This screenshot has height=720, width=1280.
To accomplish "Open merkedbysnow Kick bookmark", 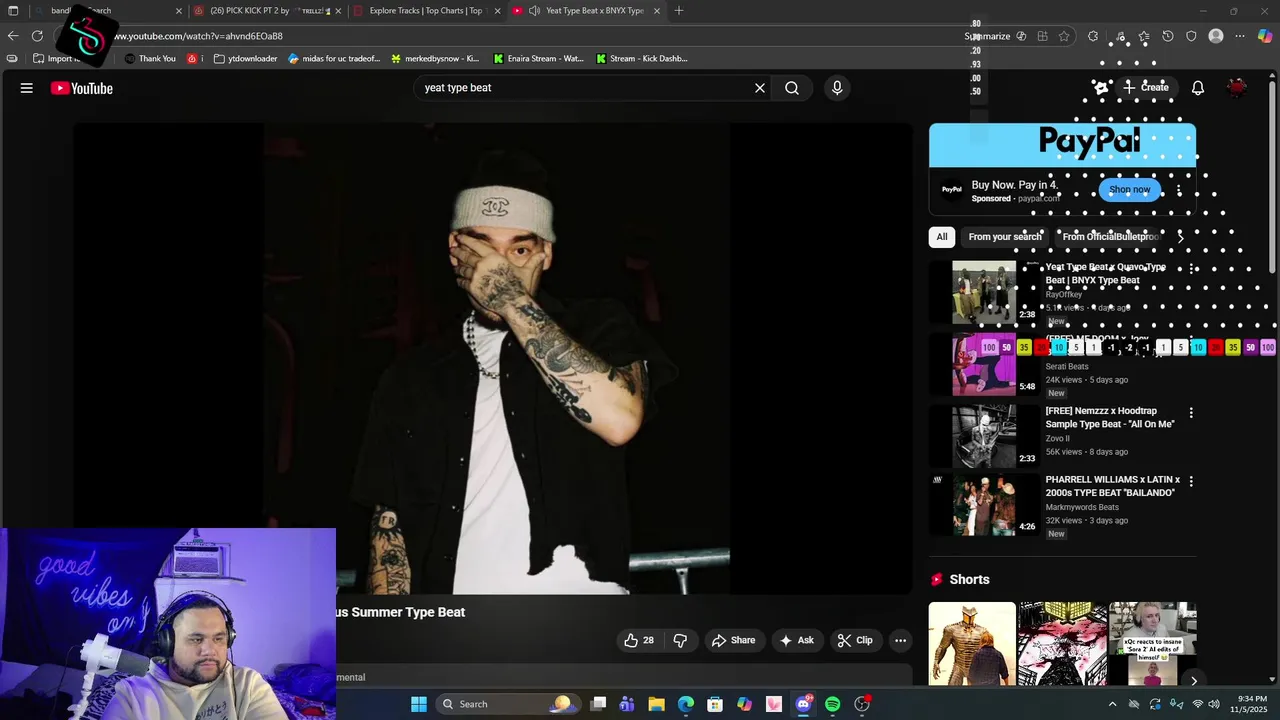I will click(x=435, y=59).
